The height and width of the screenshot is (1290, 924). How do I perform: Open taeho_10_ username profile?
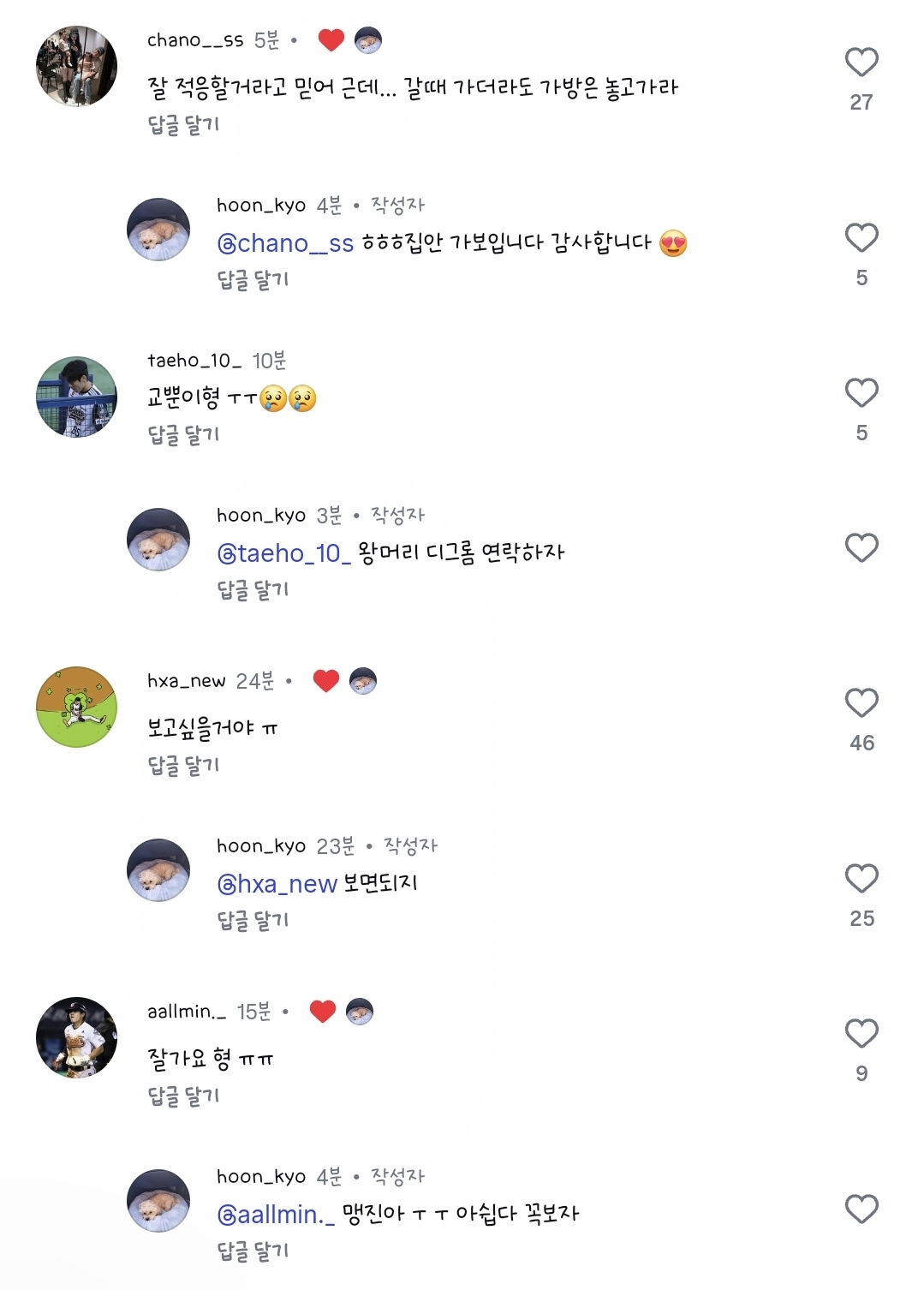(x=194, y=361)
